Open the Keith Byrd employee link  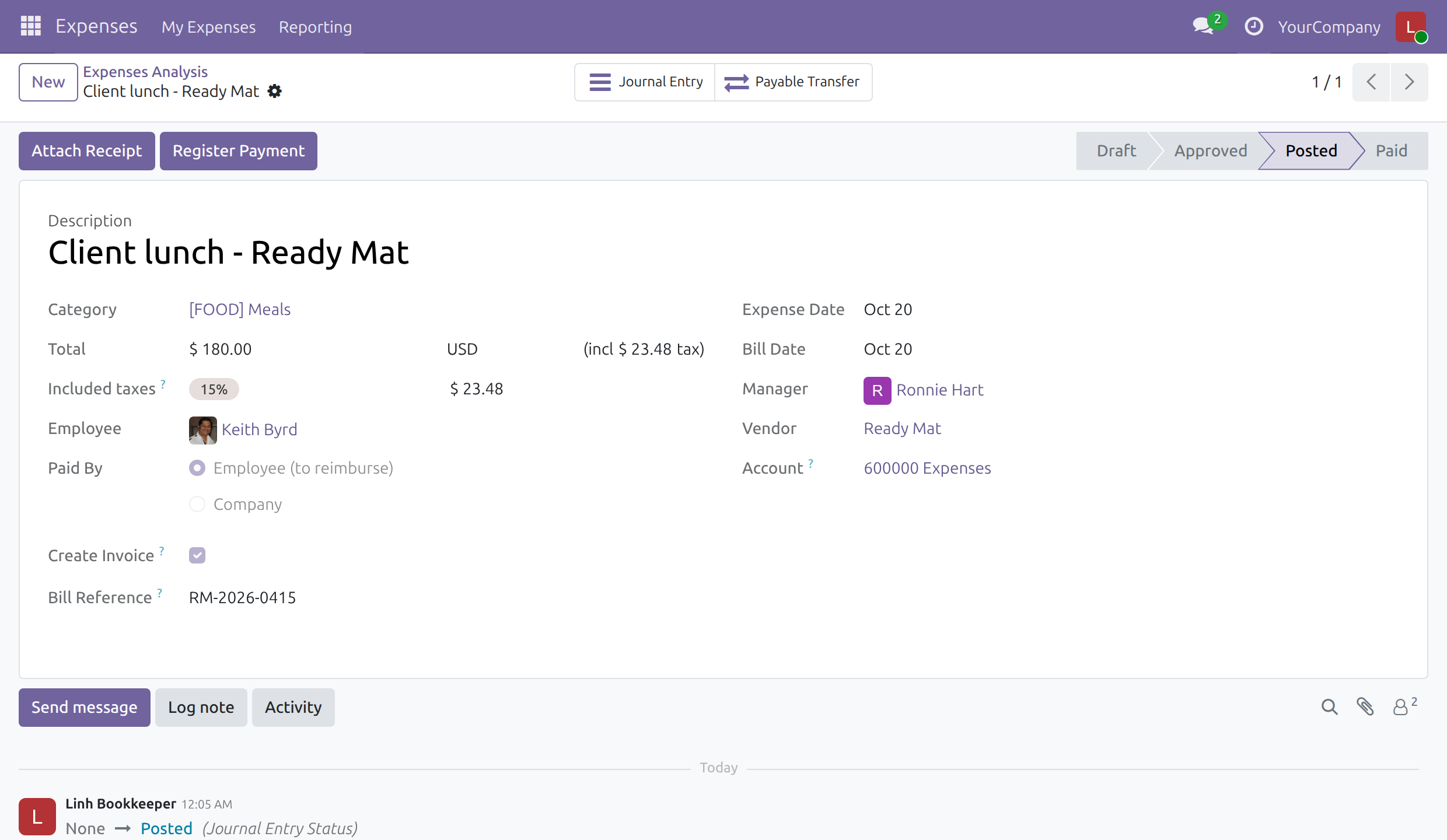tap(259, 429)
